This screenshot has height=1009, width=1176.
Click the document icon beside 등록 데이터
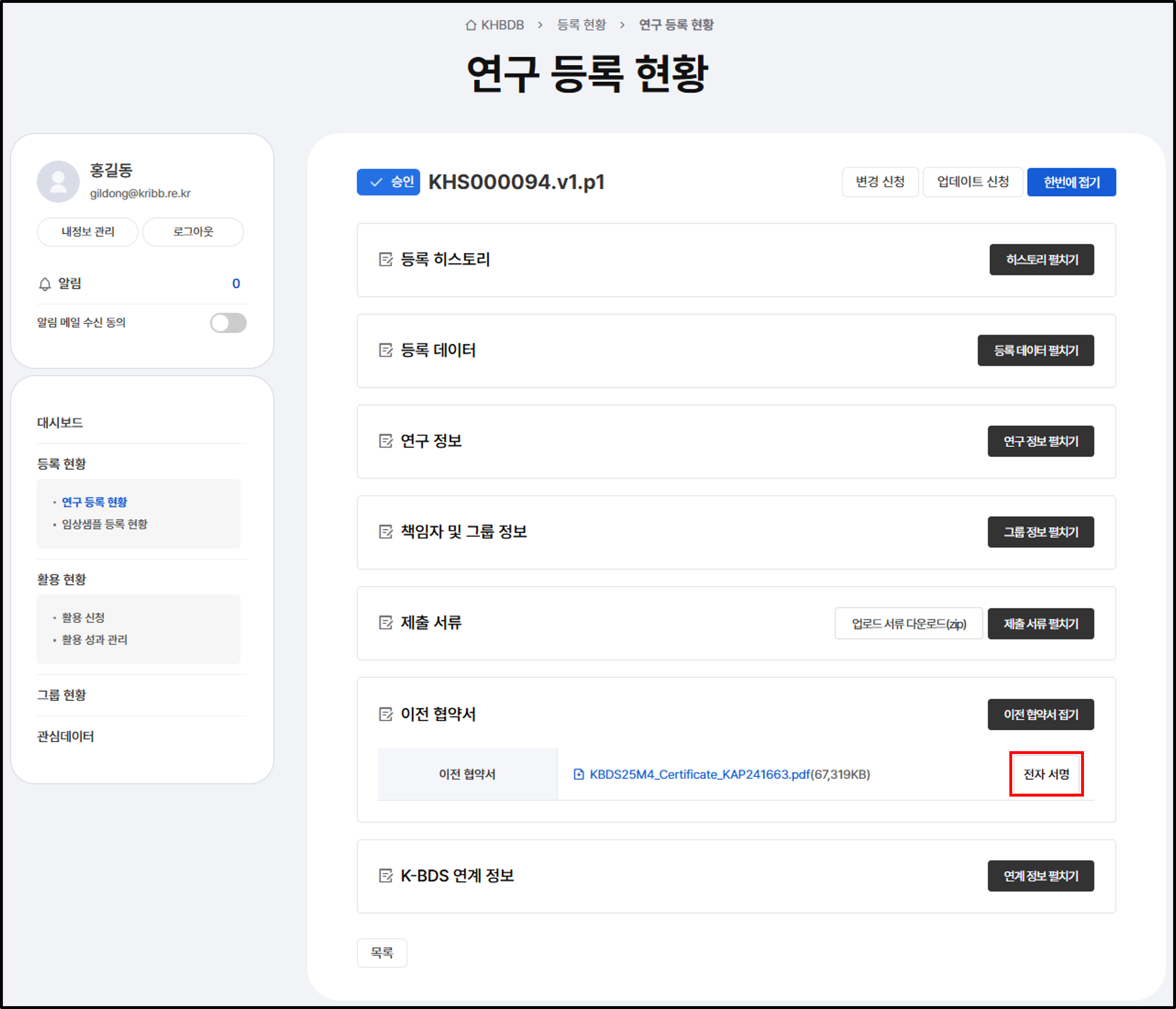tap(386, 350)
